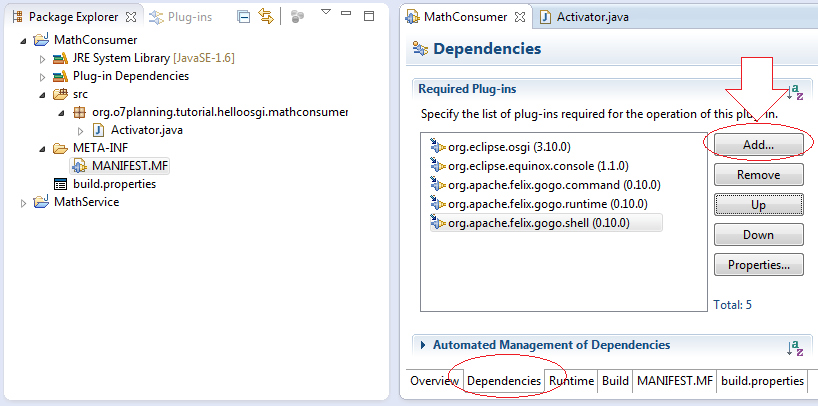Click Remove button
This screenshot has width=818, height=406.
coord(759,175)
